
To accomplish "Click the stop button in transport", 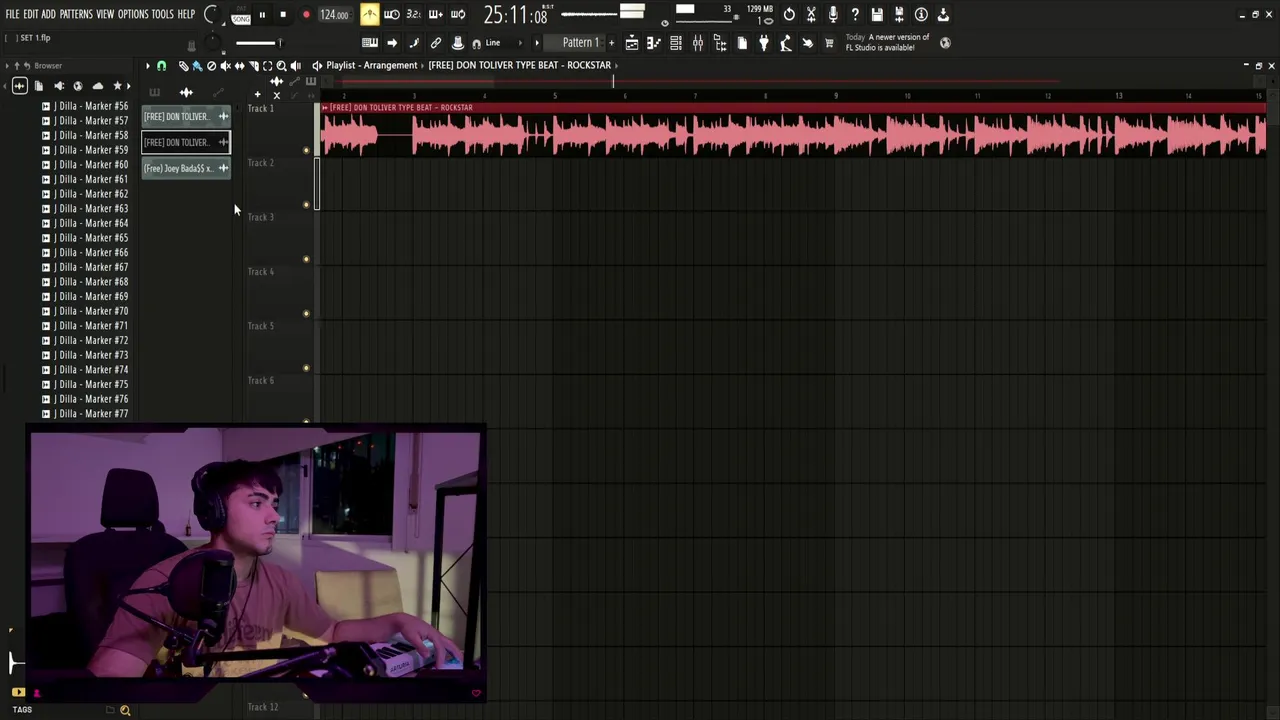I will (x=283, y=15).
